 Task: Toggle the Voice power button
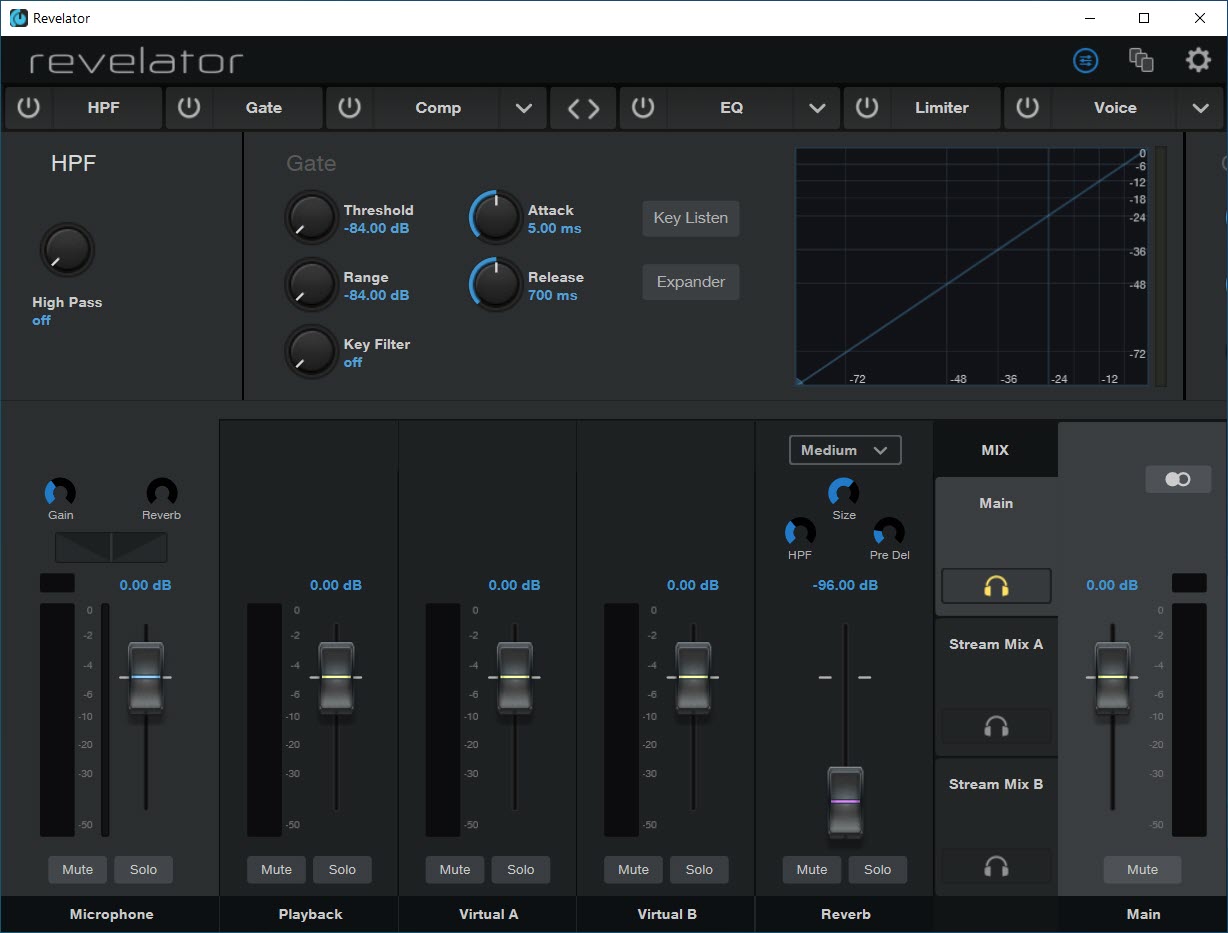[1027, 108]
